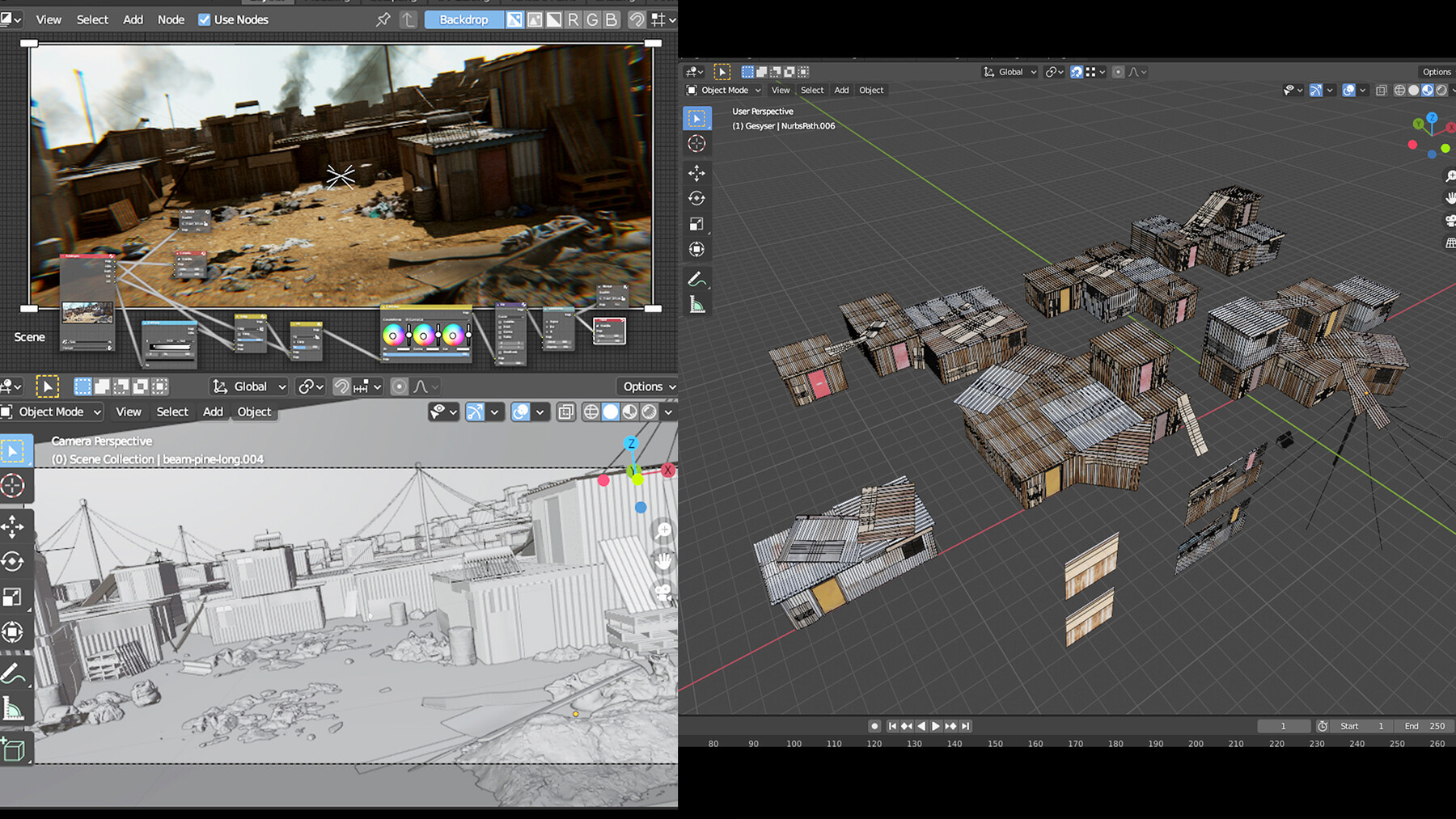Screen dimensions: 1456x819
Task: Select the Measure tool in right viewport toolbar
Action: tap(696, 303)
